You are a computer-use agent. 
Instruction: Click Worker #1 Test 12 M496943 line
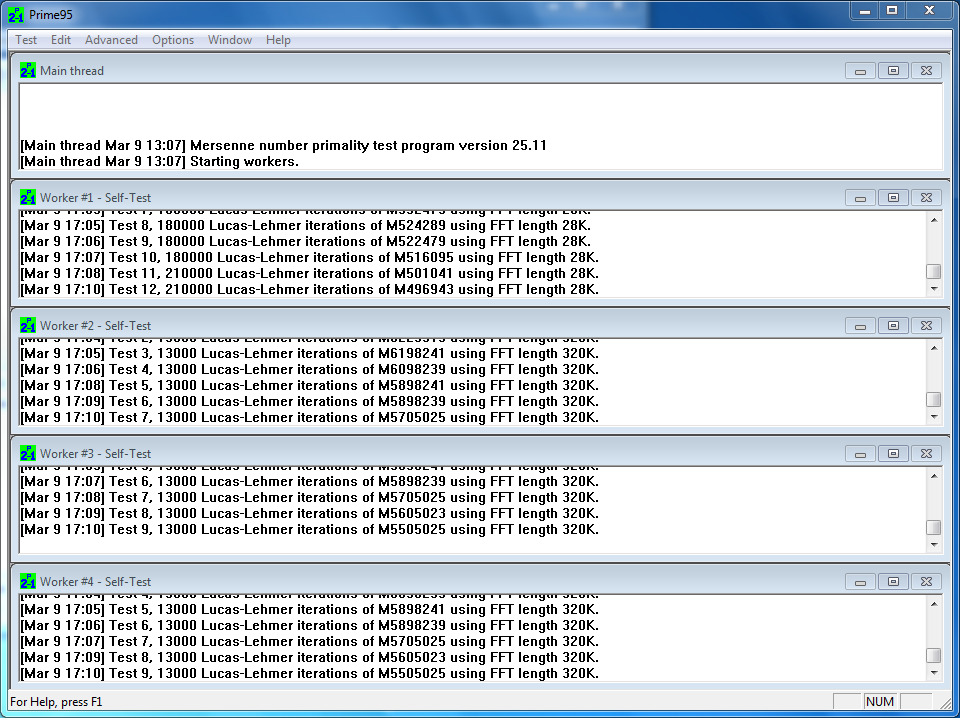click(309, 289)
